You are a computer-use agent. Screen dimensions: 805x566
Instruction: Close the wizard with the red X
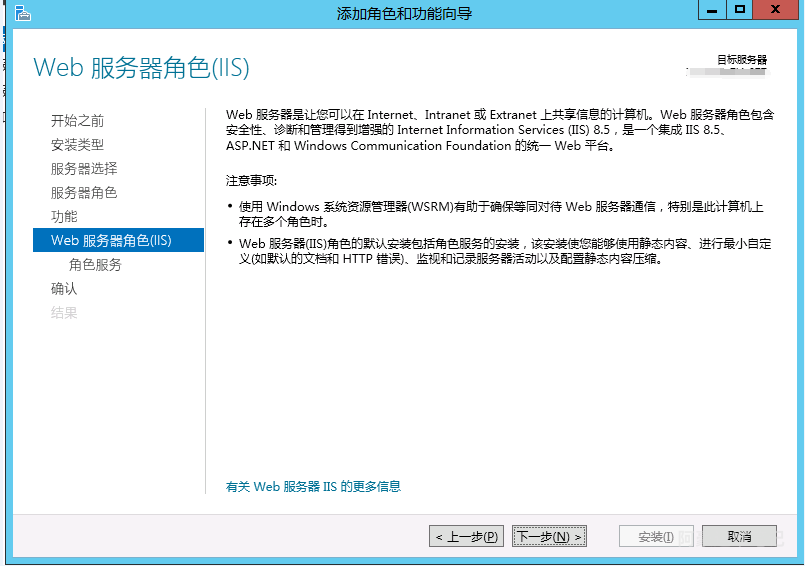coord(777,10)
